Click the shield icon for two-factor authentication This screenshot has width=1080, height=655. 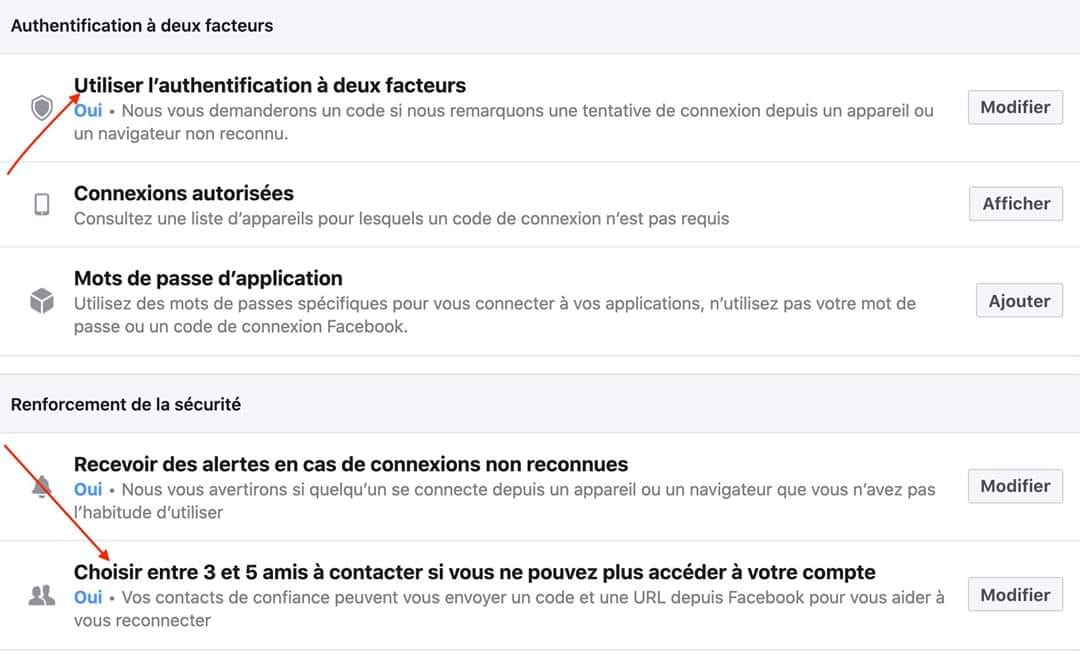42,108
